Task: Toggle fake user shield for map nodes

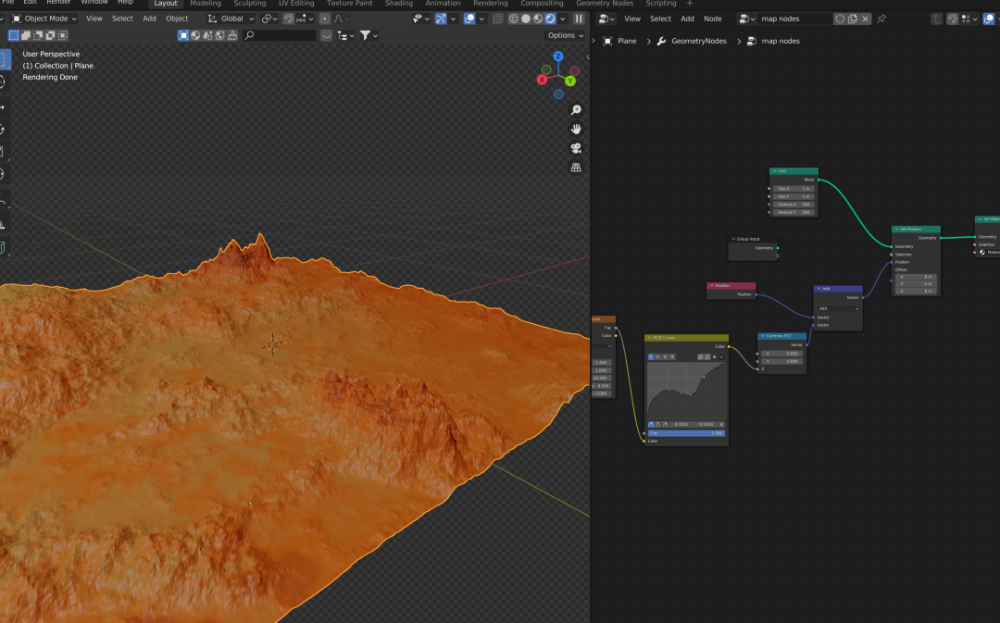Action: pos(840,18)
